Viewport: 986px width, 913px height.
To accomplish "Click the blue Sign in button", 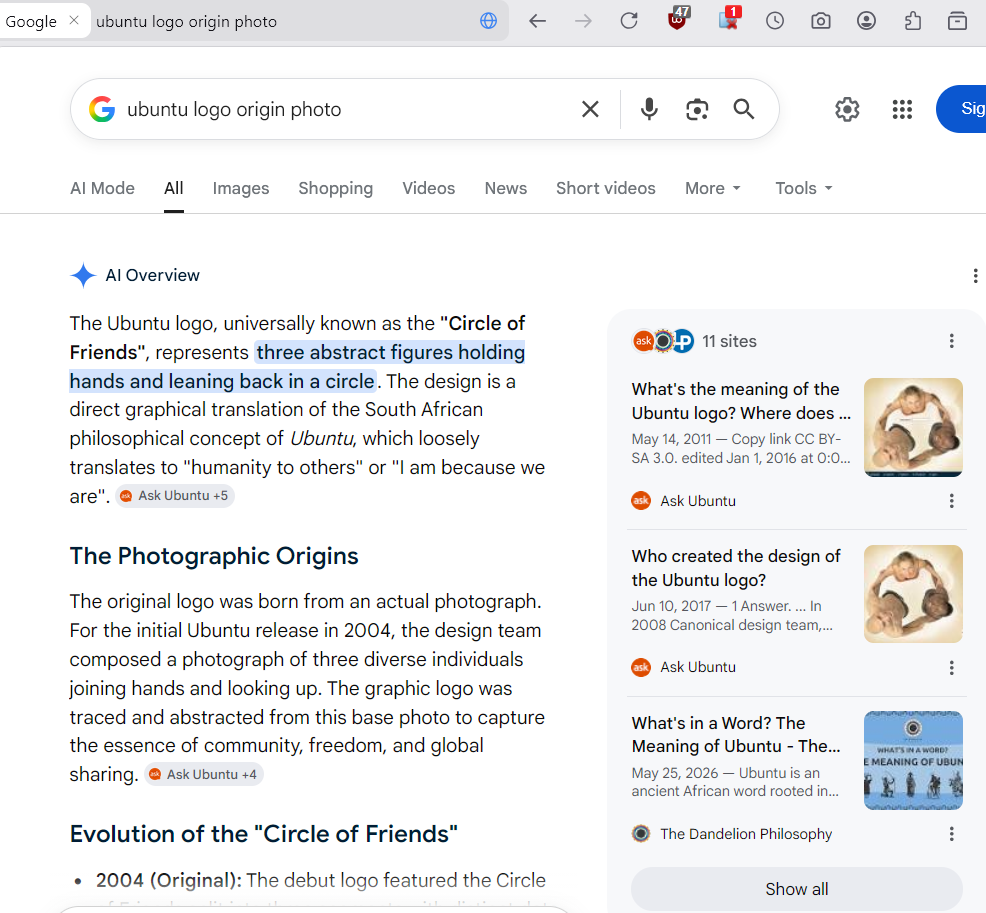I will click(962, 109).
